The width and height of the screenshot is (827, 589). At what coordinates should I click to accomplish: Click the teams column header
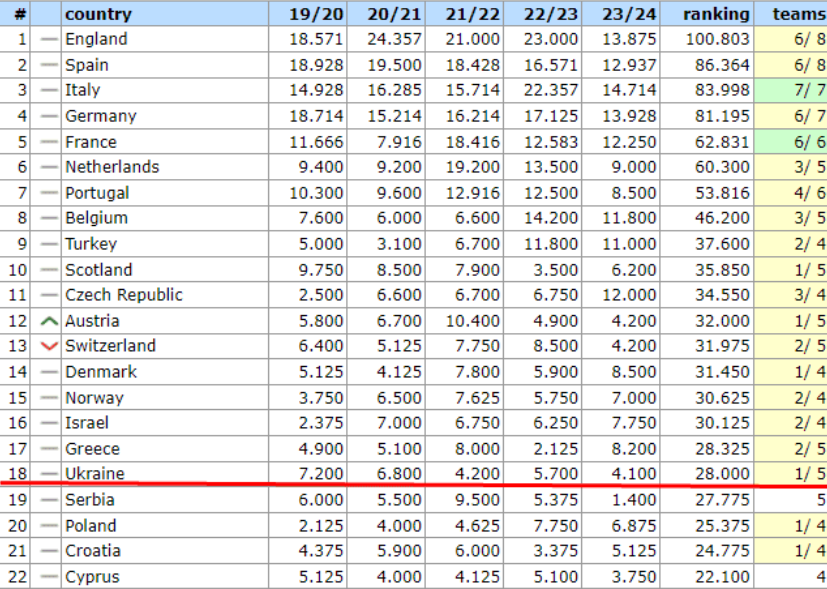tap(798, 14)
